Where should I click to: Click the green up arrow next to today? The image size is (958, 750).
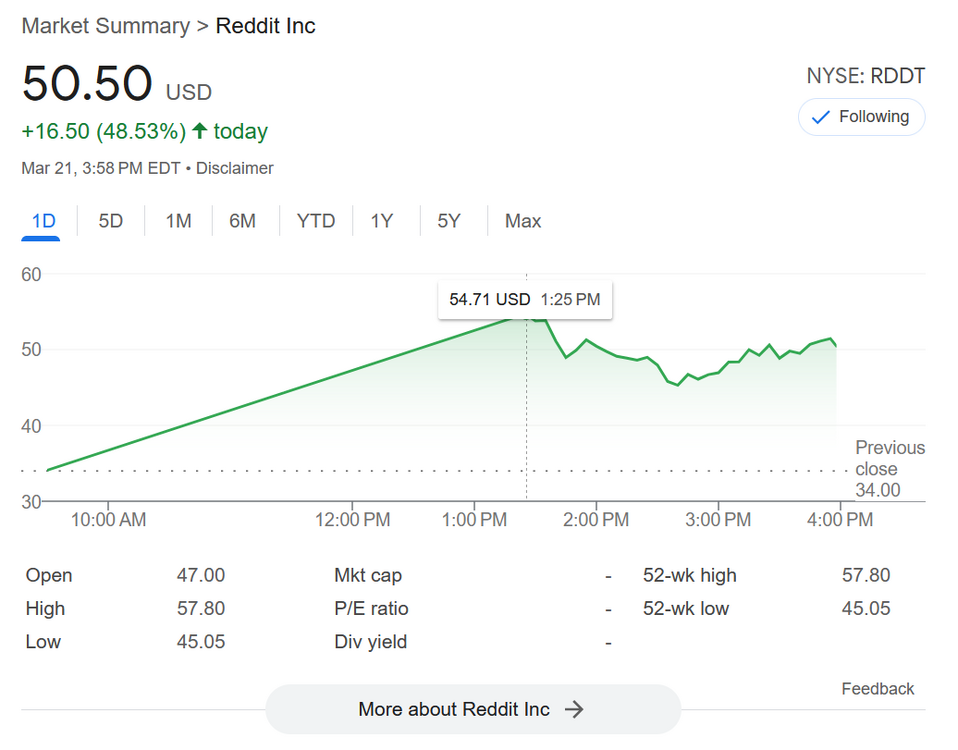point(199,131)
